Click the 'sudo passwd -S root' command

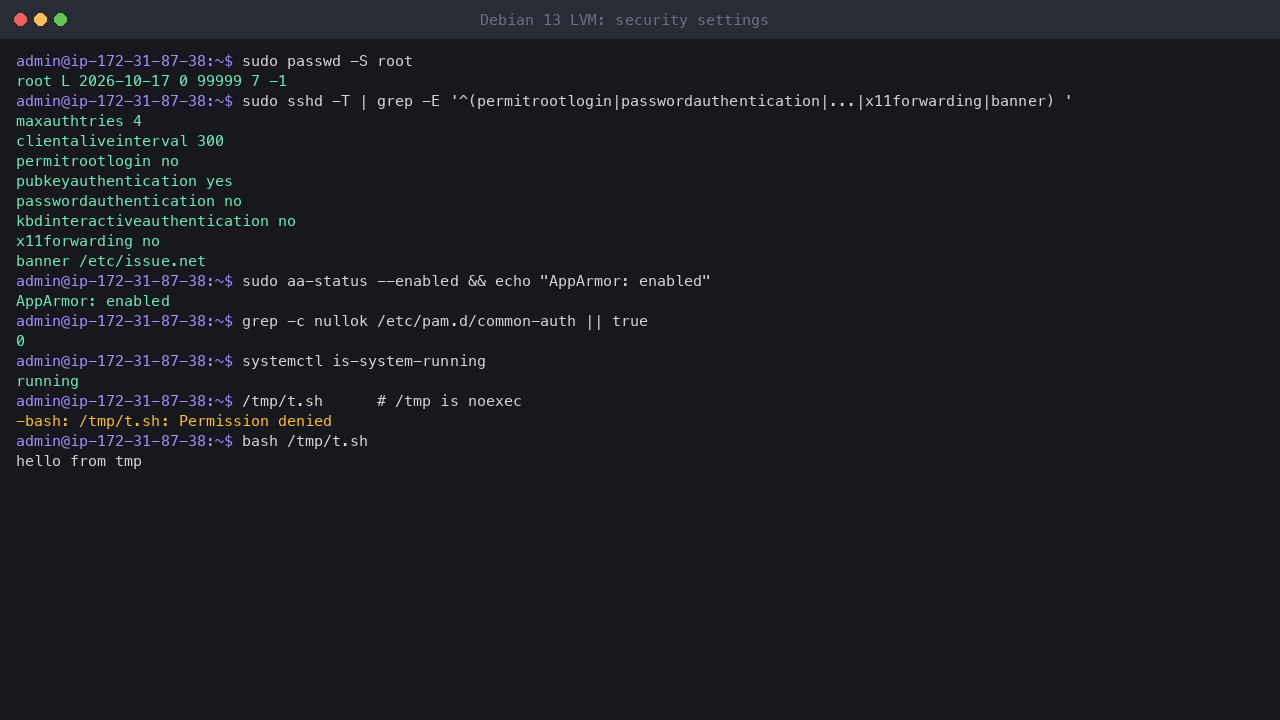pos(327,61)
